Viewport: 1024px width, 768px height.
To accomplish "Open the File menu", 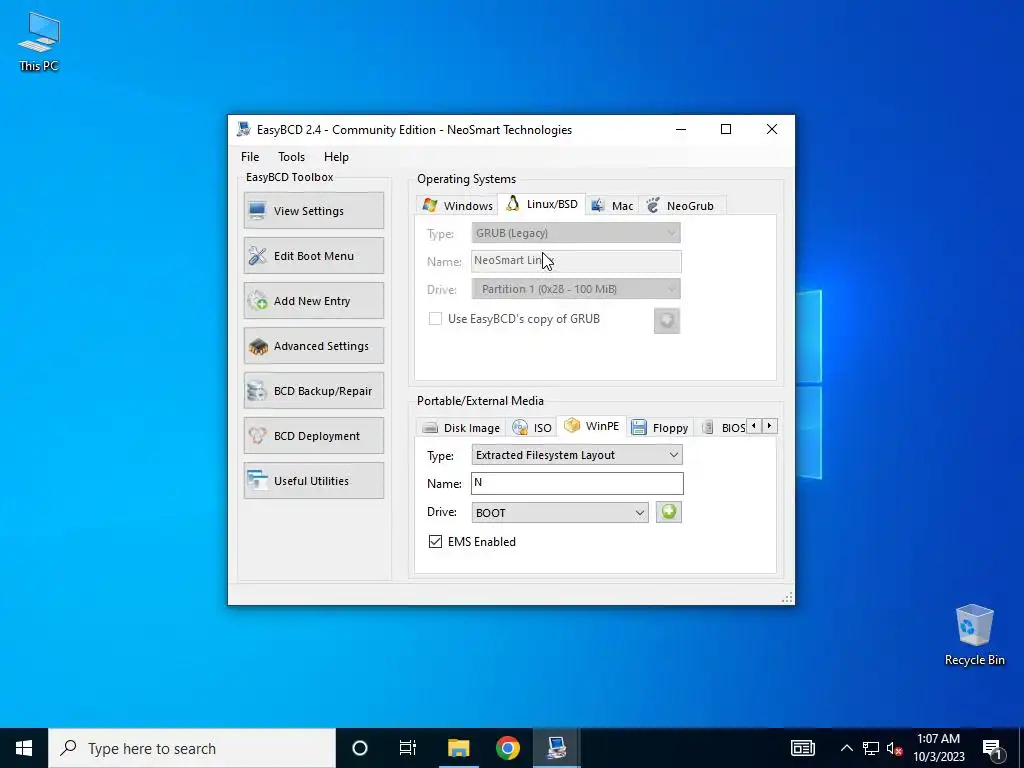I will 249,157.
